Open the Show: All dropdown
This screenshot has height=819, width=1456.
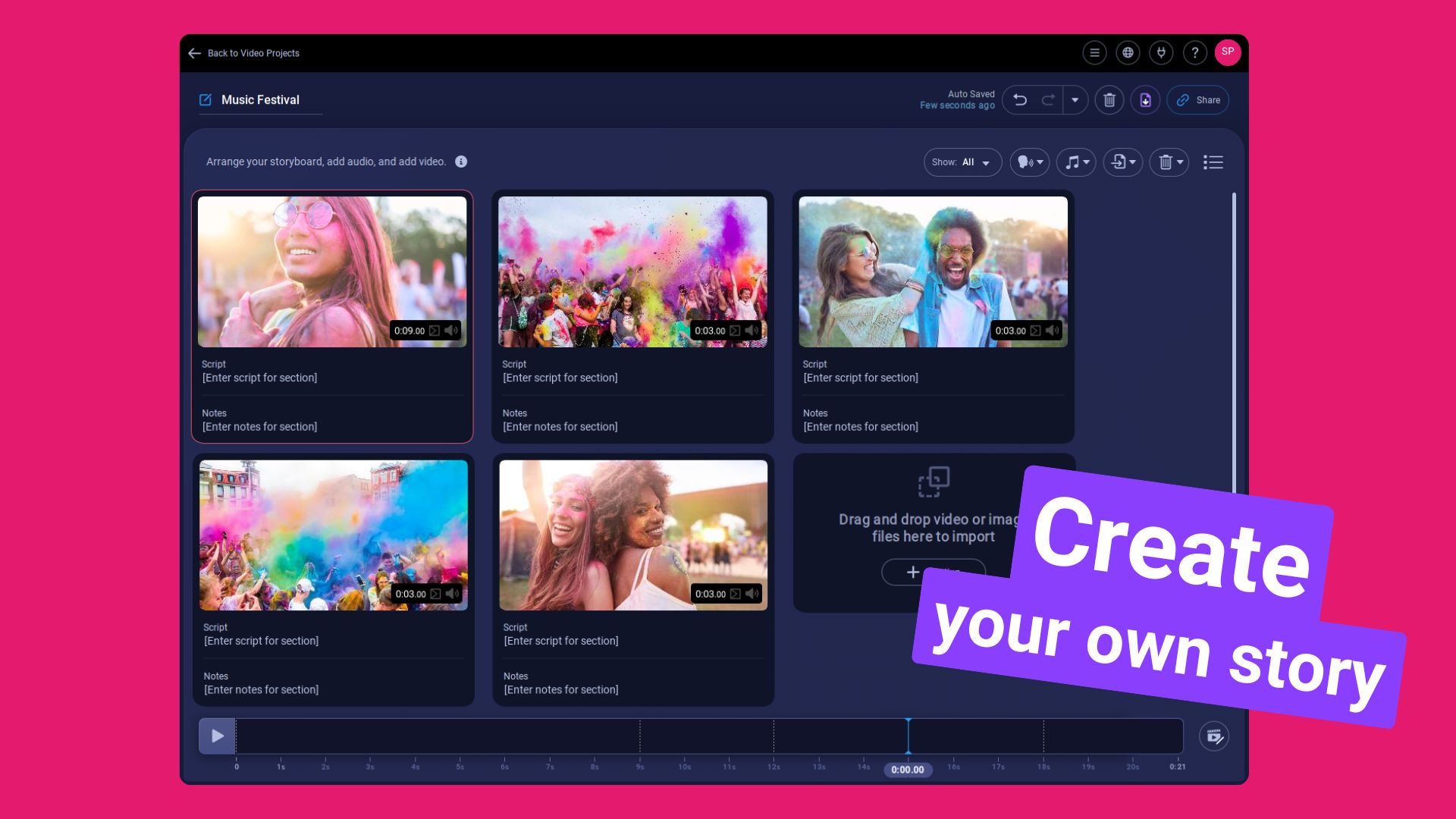point(962,162)
